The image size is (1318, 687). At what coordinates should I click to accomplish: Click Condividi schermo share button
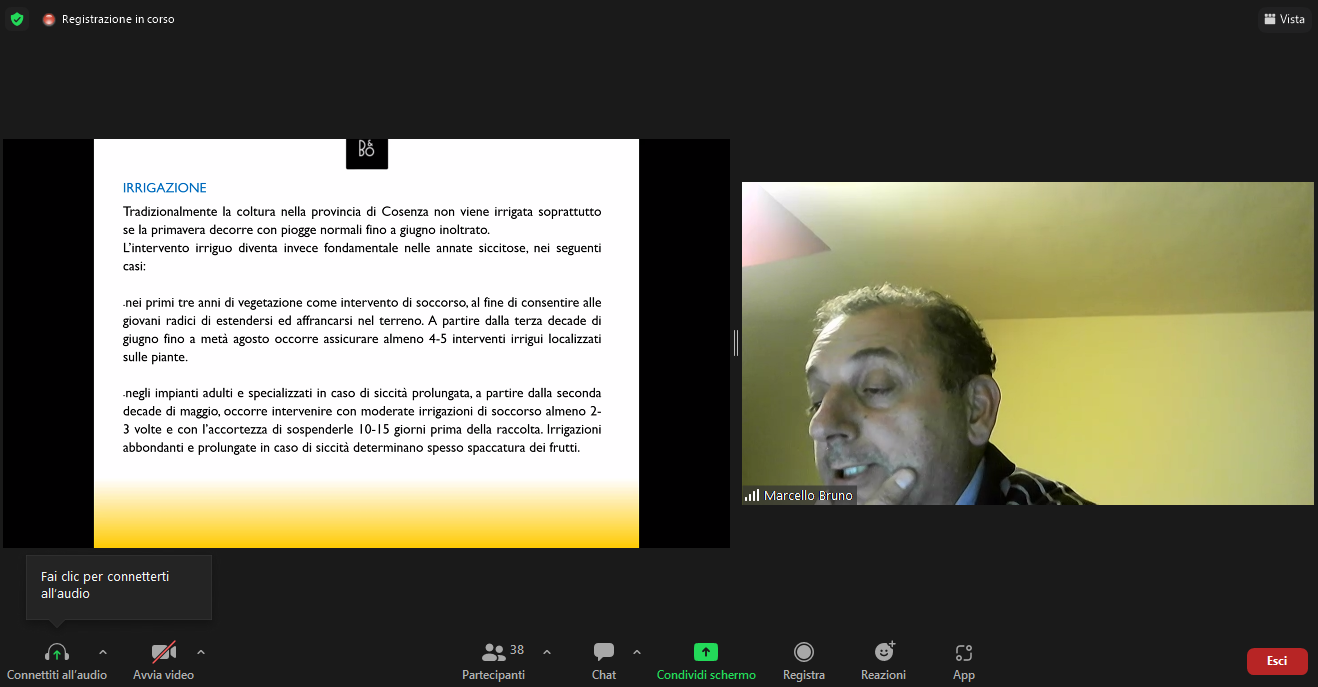tap(706, 661)
